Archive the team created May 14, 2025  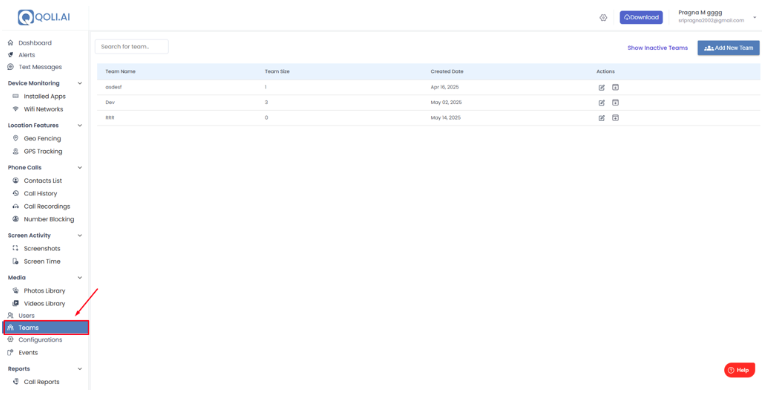615,118
